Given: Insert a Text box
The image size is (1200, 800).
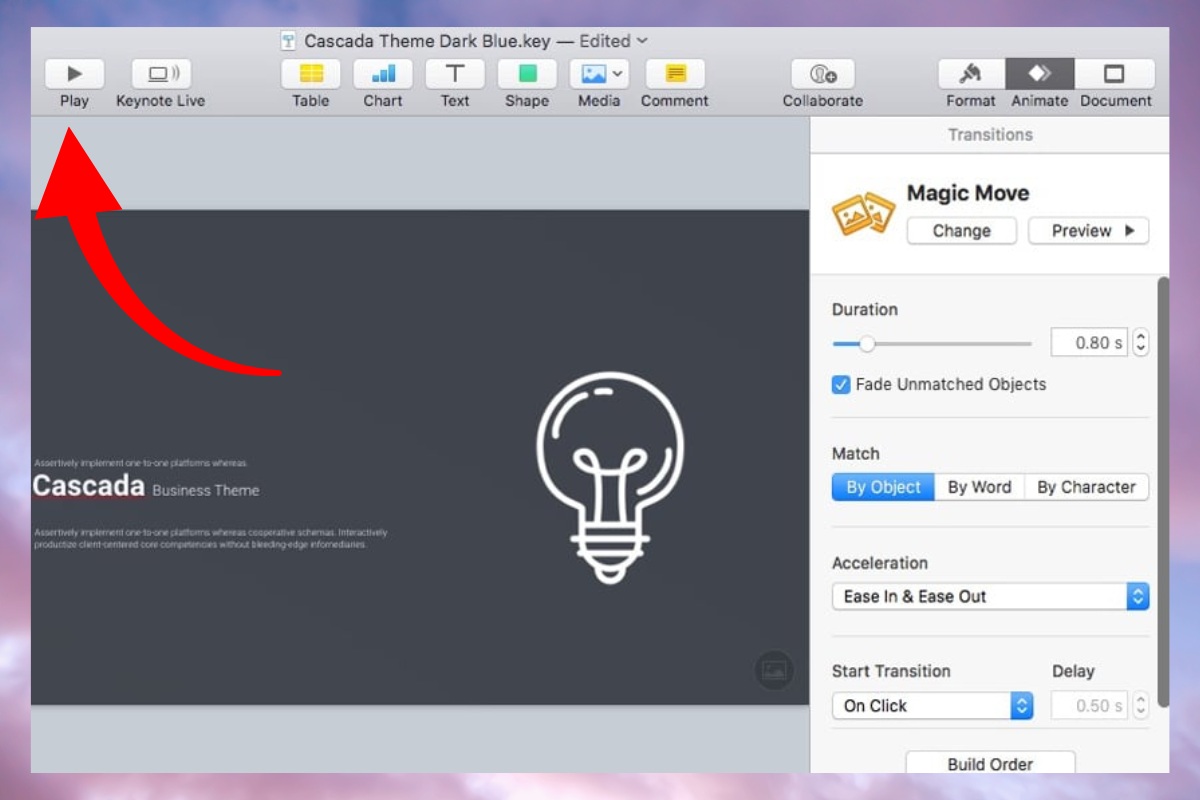Looking at the screenshot, I should 455,73.
